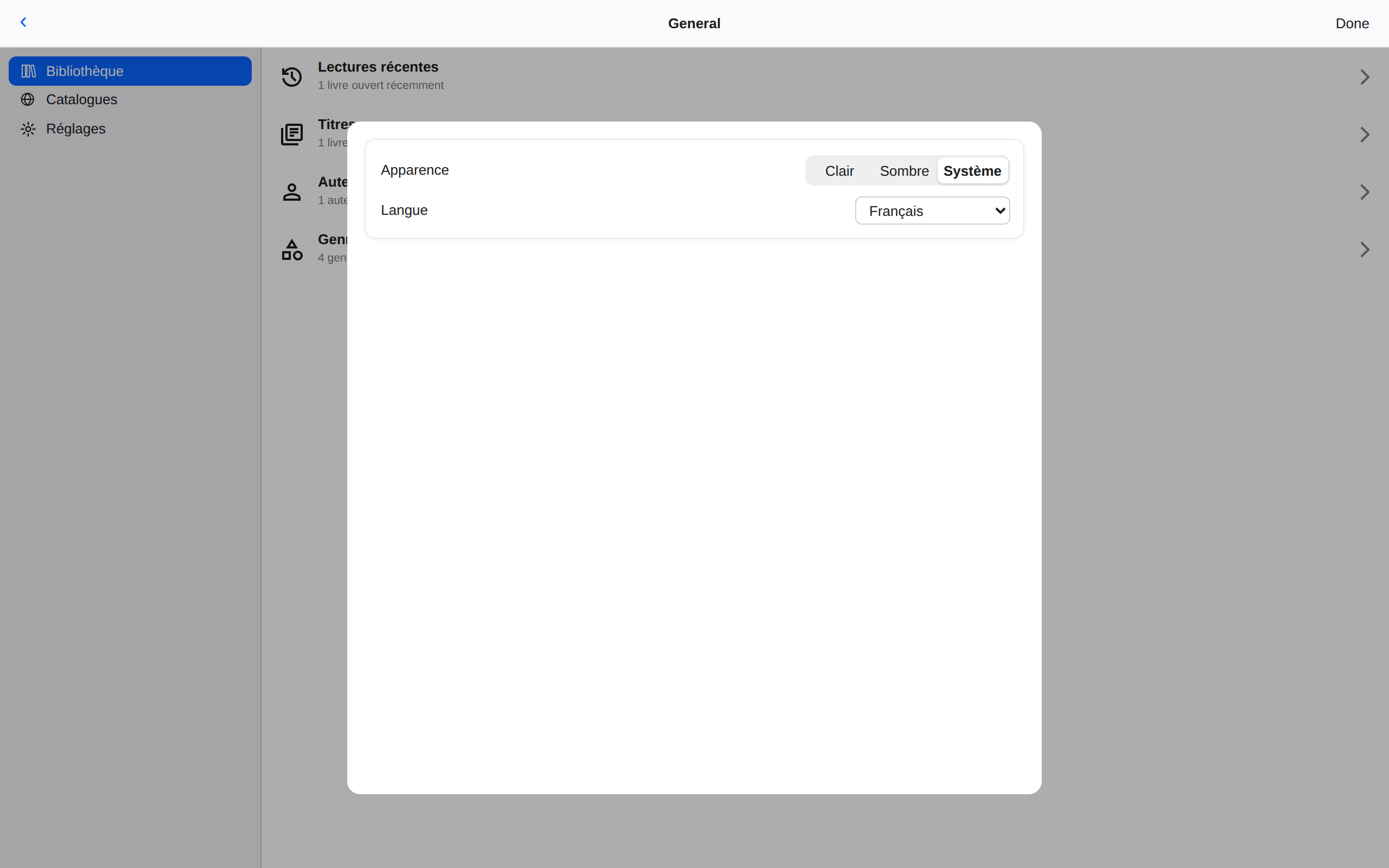Select Système appearance
The width and height of the screenshot is (1389, 868).
coord(972,171)
